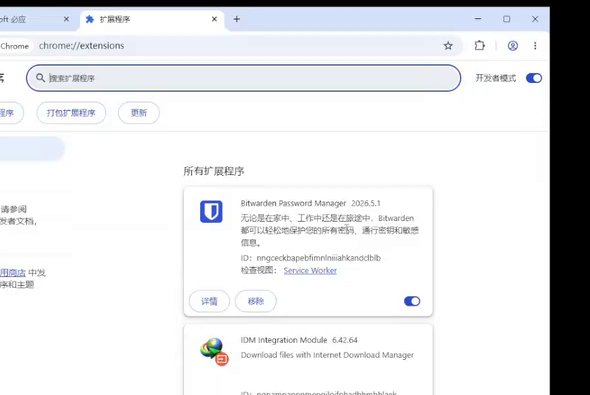590x395 pixels.
Task: Click the IDM Integration Module icon
Action: coord(214,352)
